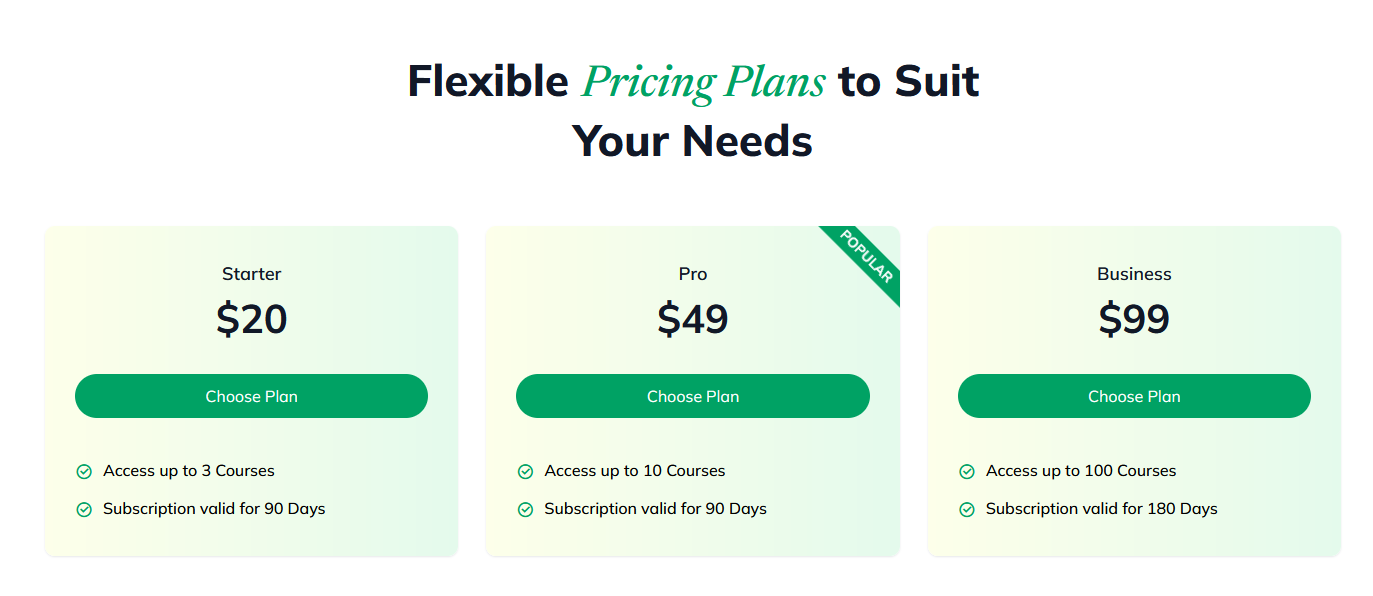Select the 'Pro' plan name label
Viewport: 1373px width, 596px height.
(x=692, y=274)
